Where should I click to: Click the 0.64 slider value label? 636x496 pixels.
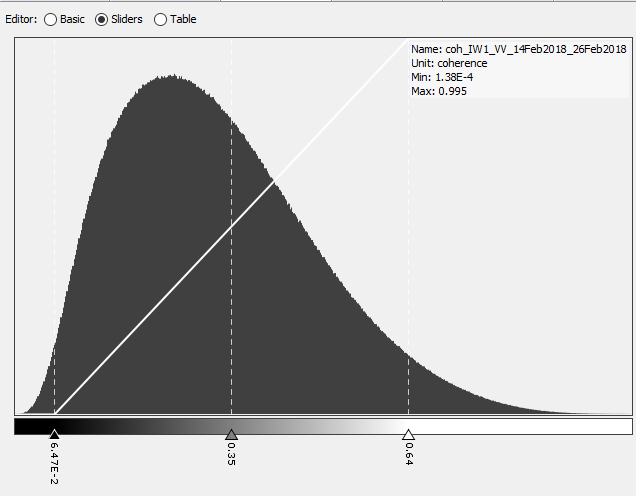[x=409, y=454]
